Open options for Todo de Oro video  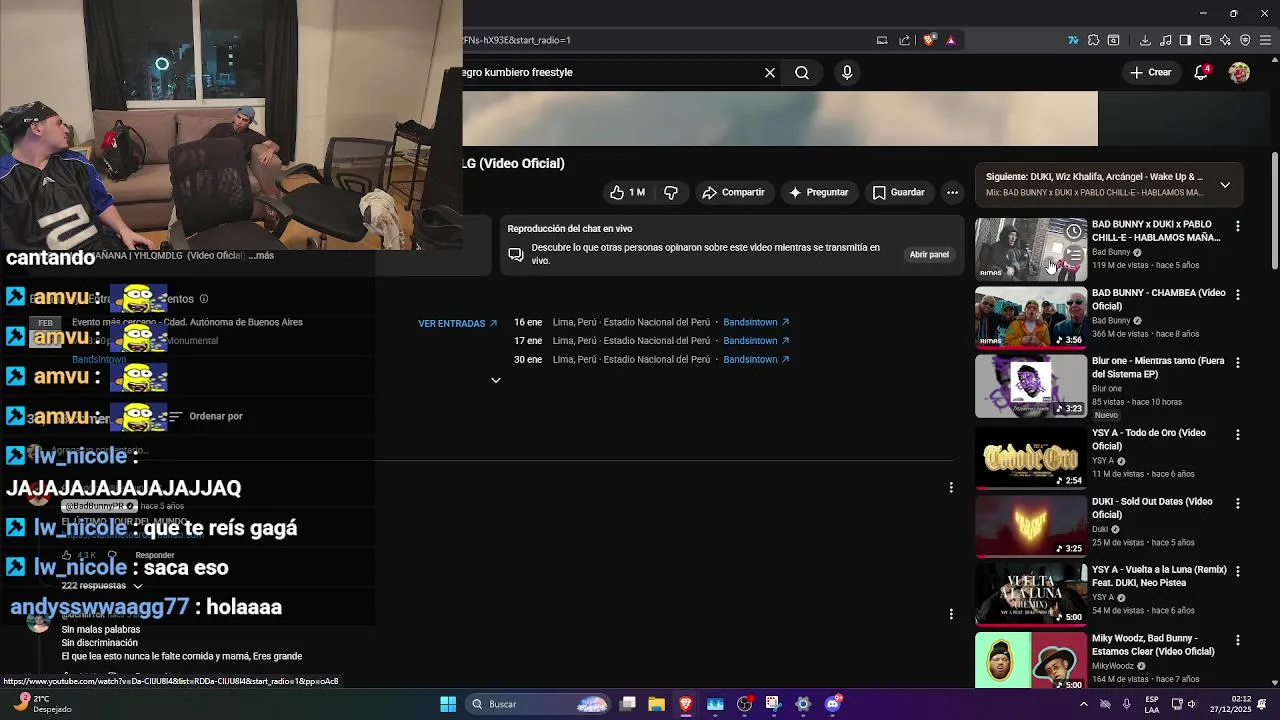1237,435
